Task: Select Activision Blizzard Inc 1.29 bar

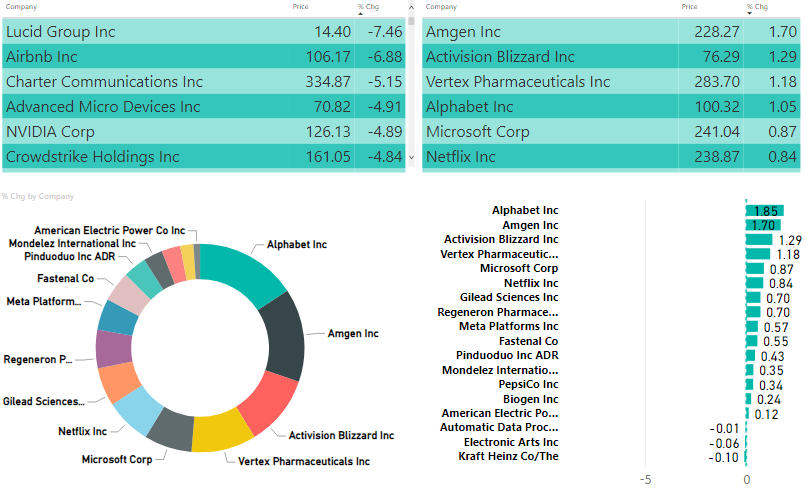Action: [x=759, y=240]
